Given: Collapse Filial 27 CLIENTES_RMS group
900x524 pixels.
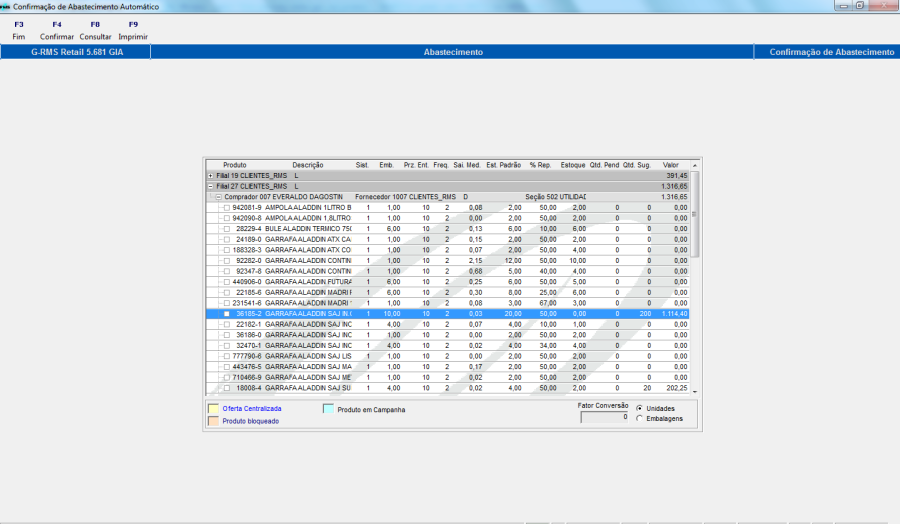Looking at the screenshot, I should pos(211,187).
